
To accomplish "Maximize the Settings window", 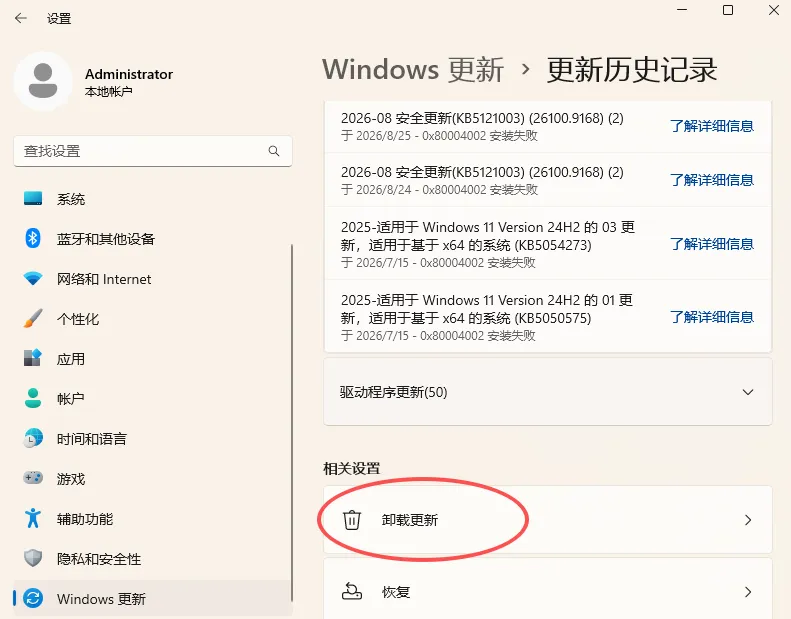I will (728, 10).
